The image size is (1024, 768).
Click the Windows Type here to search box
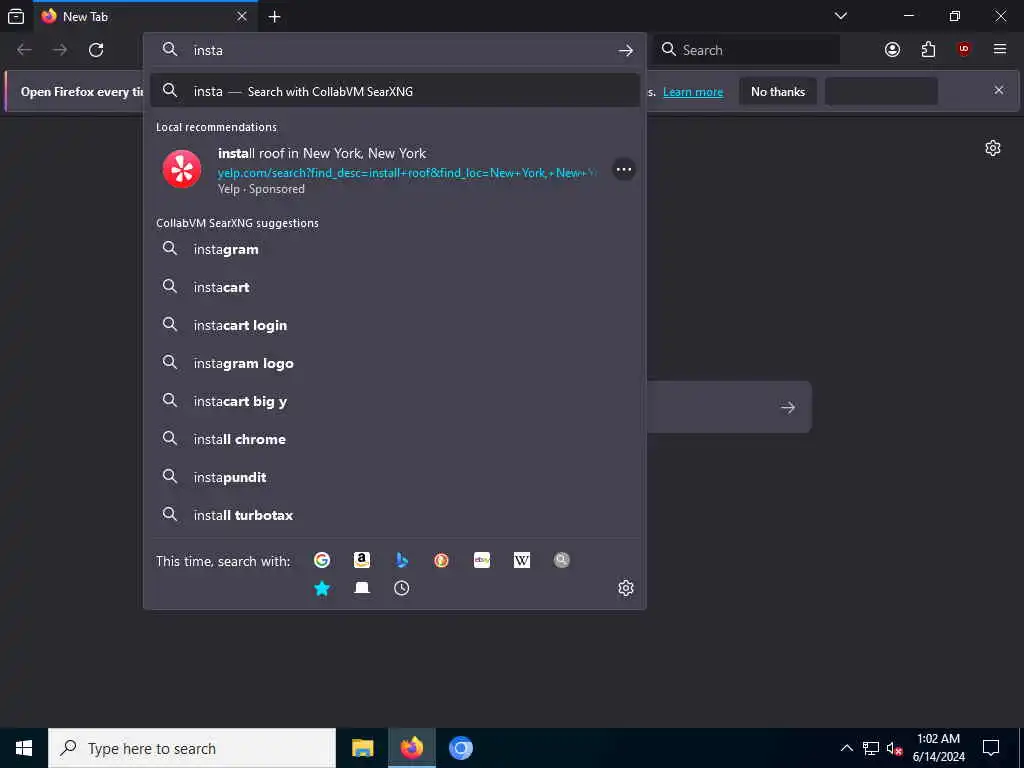(x=192, y=748)
